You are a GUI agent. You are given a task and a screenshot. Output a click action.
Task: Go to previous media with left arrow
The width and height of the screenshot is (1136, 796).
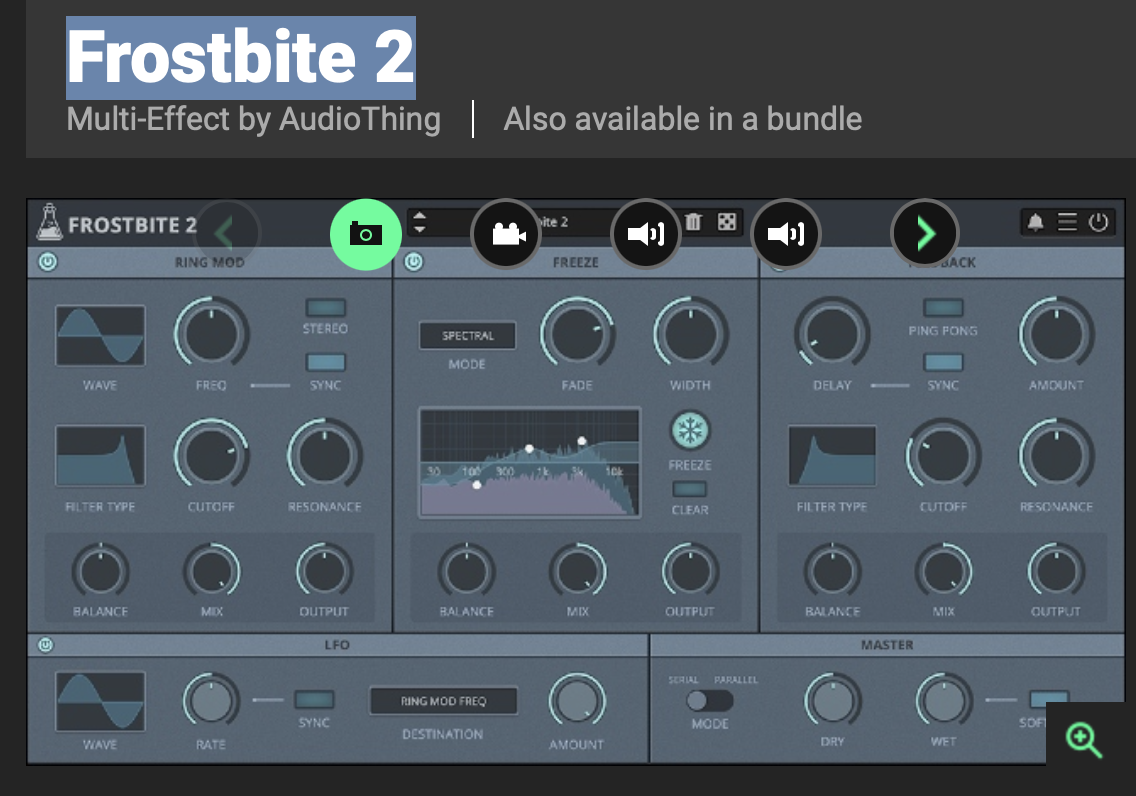coord(226,234)
